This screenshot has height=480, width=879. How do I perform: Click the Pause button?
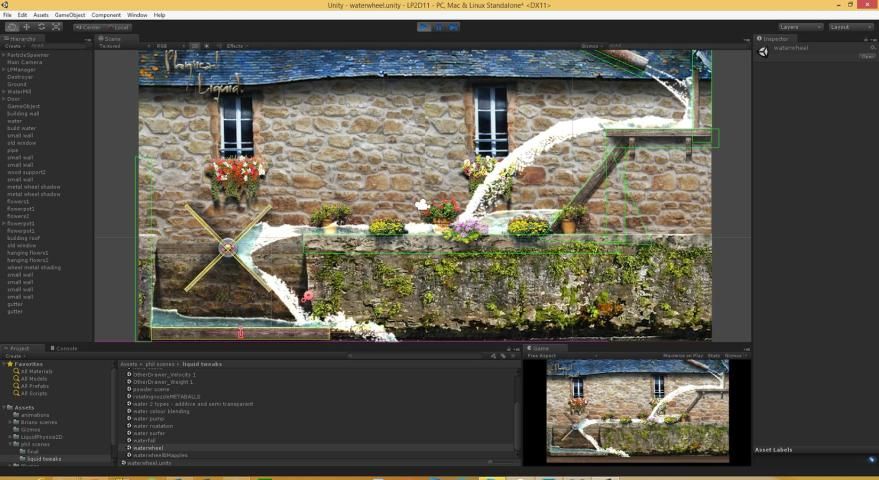439,27
